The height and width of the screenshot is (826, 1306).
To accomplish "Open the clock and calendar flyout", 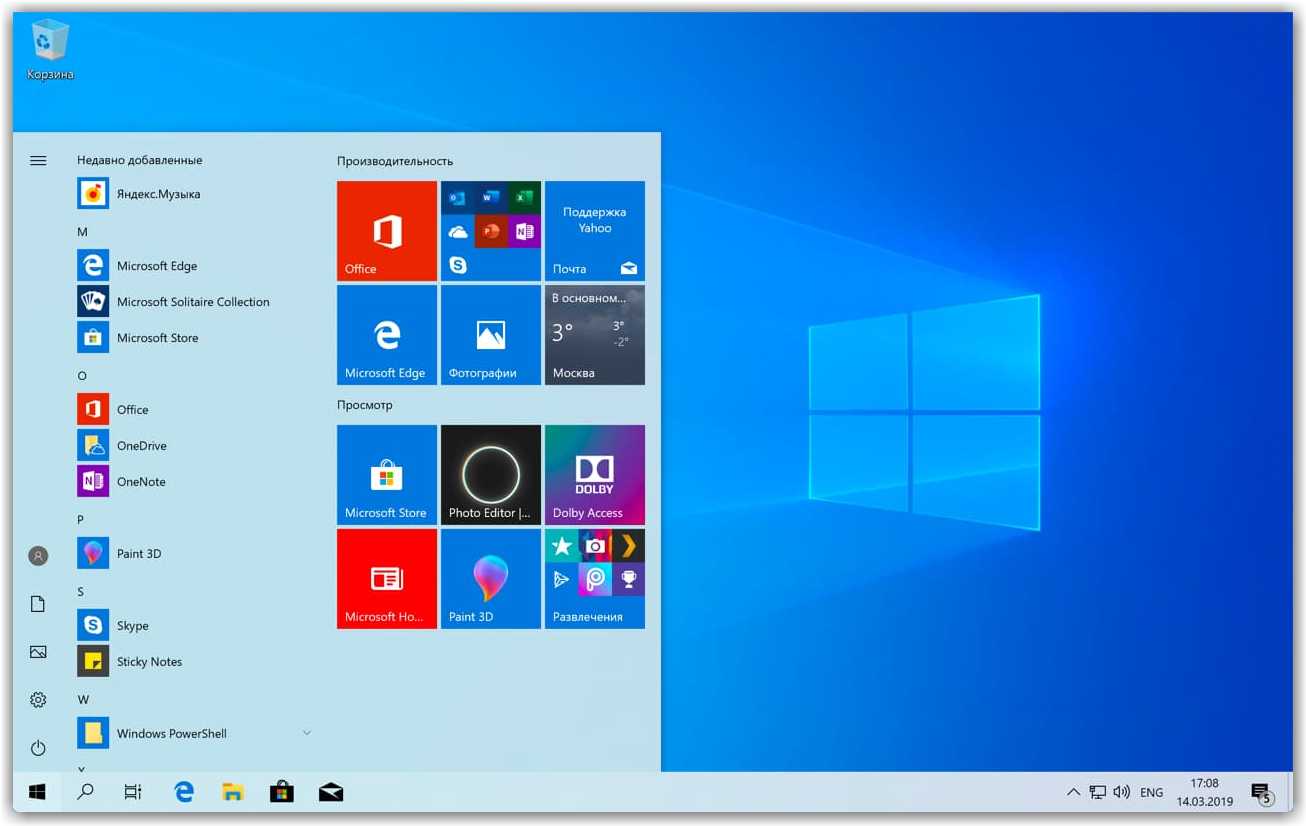I will coord(1205,792).
